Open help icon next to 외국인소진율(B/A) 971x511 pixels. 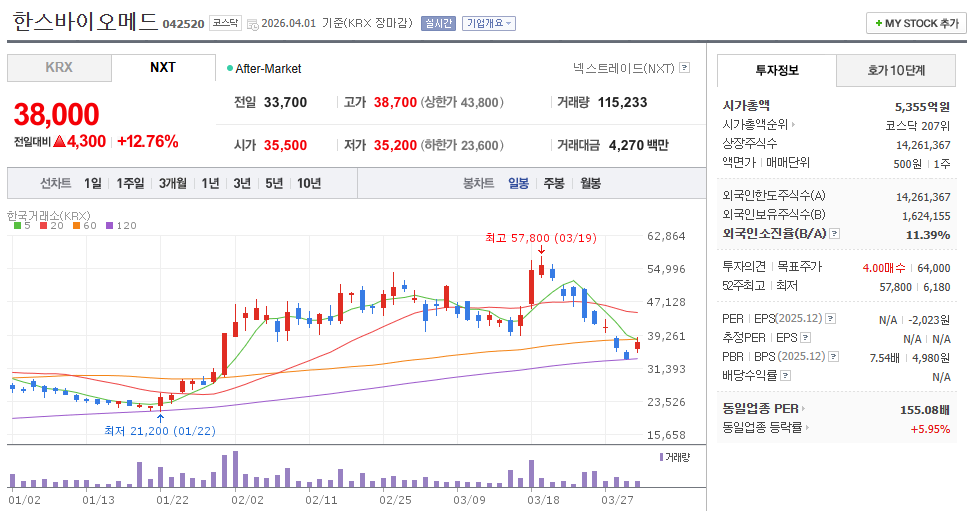(x=835, y=234)
